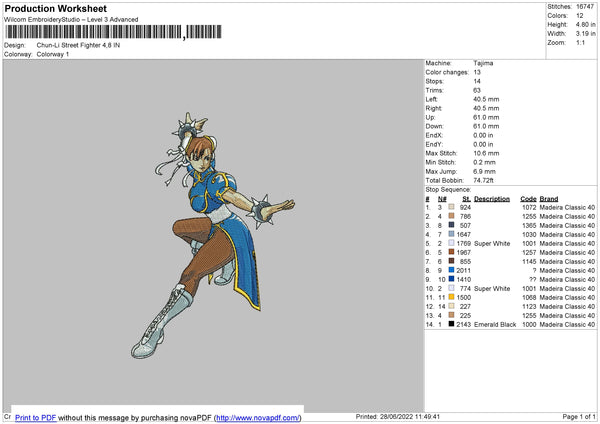
Task: Select the stop 4 light blue swatch
Action: tap(452, 234)
